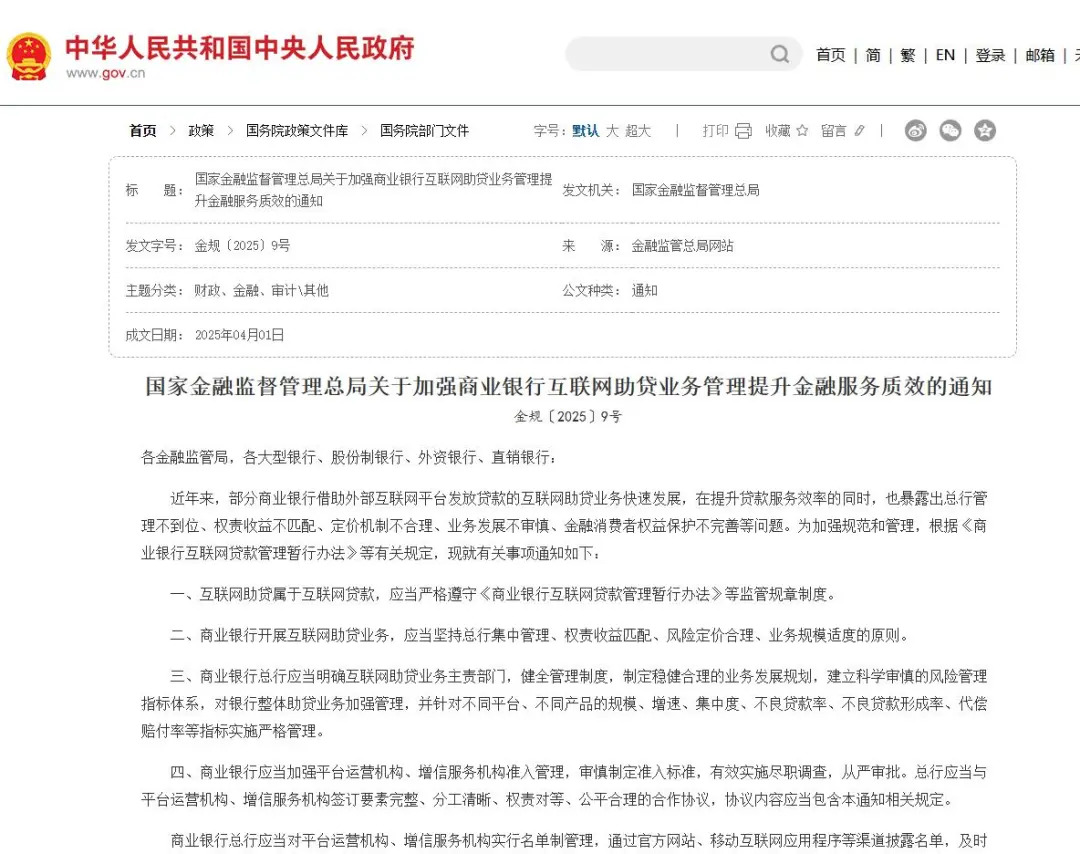
Task: Open 首页 in the top navigation
Action: (x=830, y=55)
